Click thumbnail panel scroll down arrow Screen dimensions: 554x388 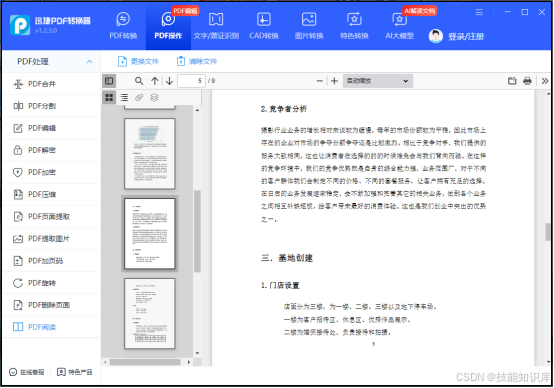(198, 353)
